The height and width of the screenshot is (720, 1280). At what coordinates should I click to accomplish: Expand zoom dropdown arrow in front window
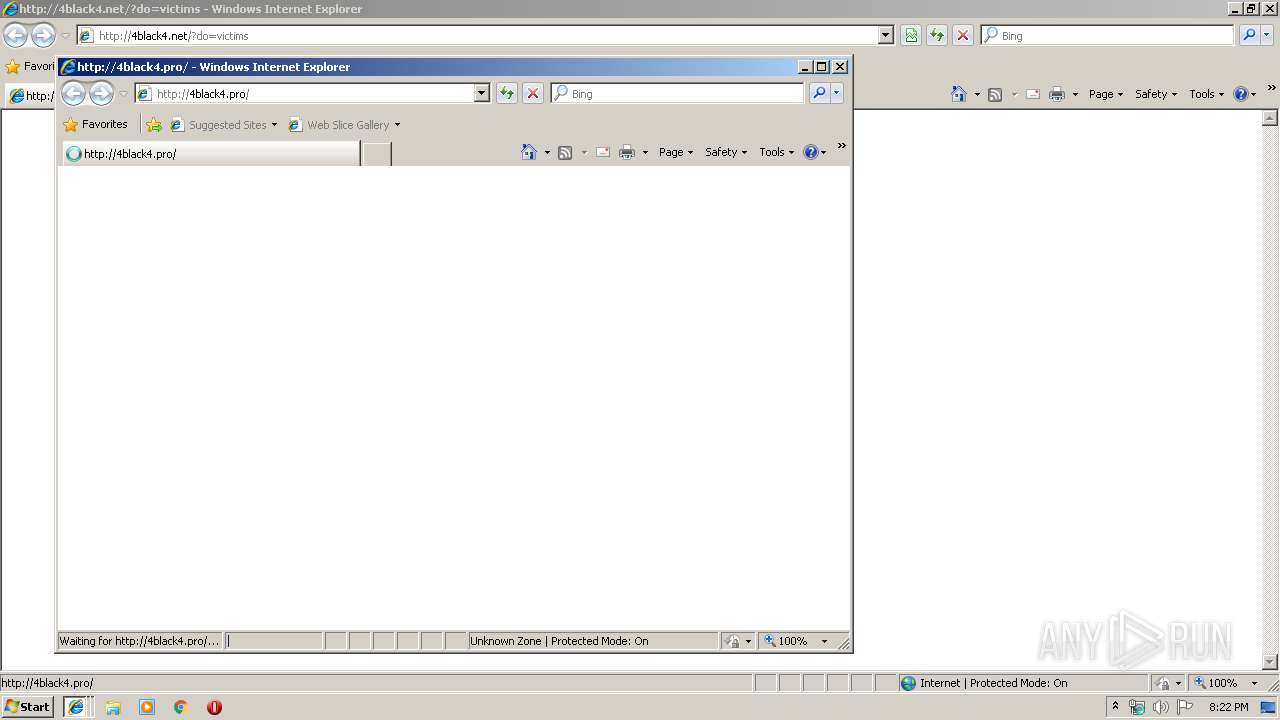(825, 641)
